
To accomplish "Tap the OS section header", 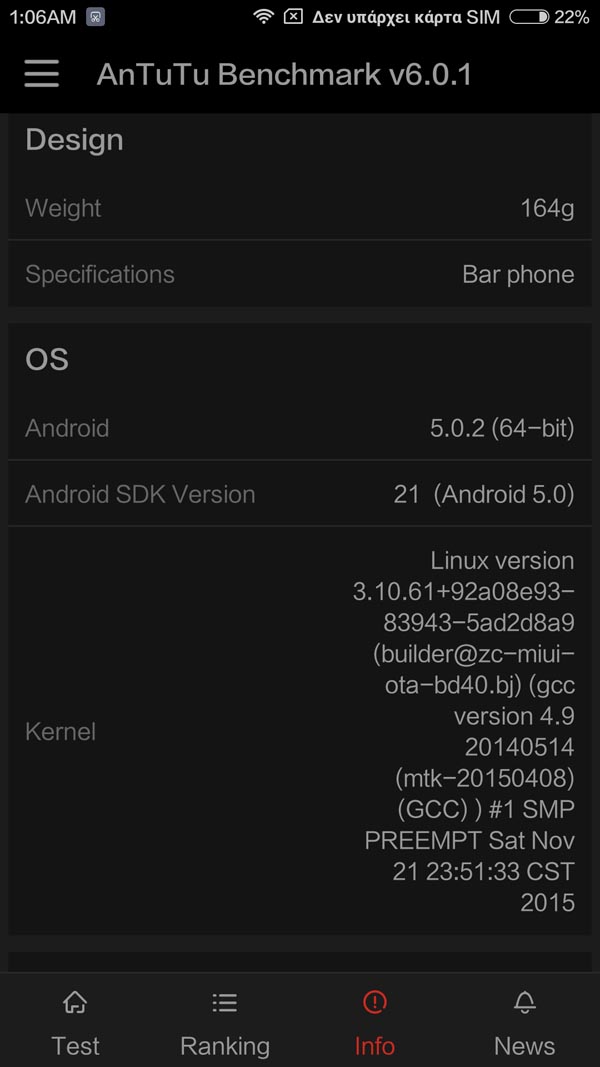I will coord(47,359).
